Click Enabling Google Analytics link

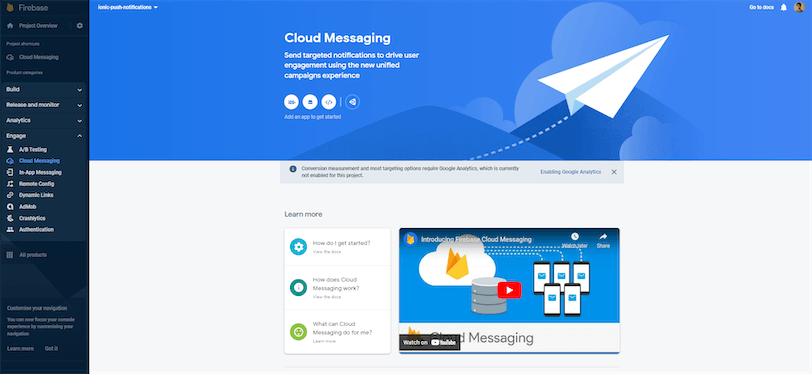(570, 171)
